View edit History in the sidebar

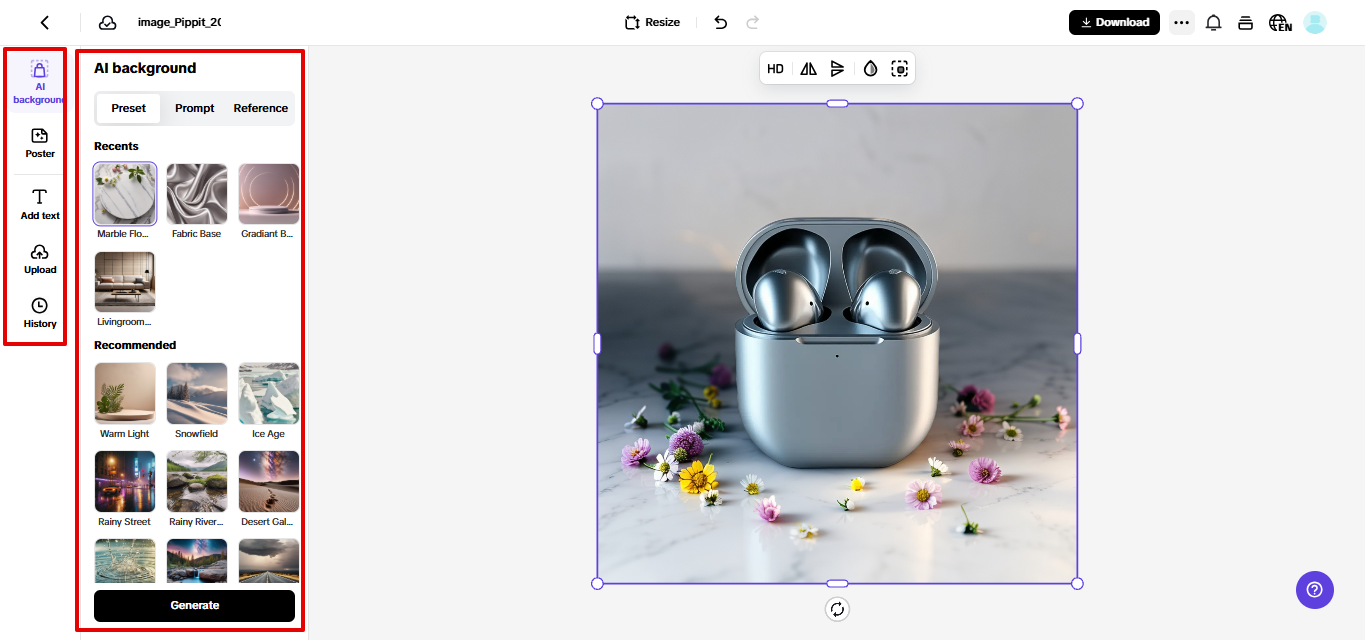click(39, 312)
